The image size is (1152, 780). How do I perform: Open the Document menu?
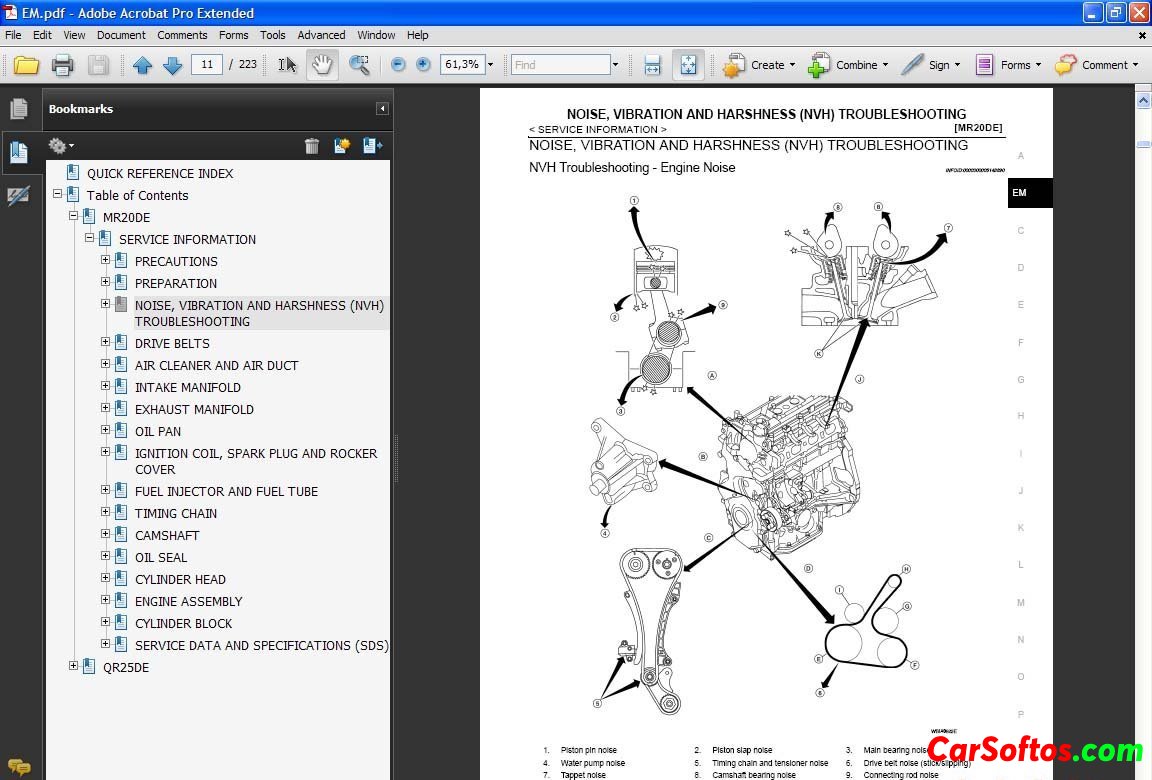tap(121, 35)
